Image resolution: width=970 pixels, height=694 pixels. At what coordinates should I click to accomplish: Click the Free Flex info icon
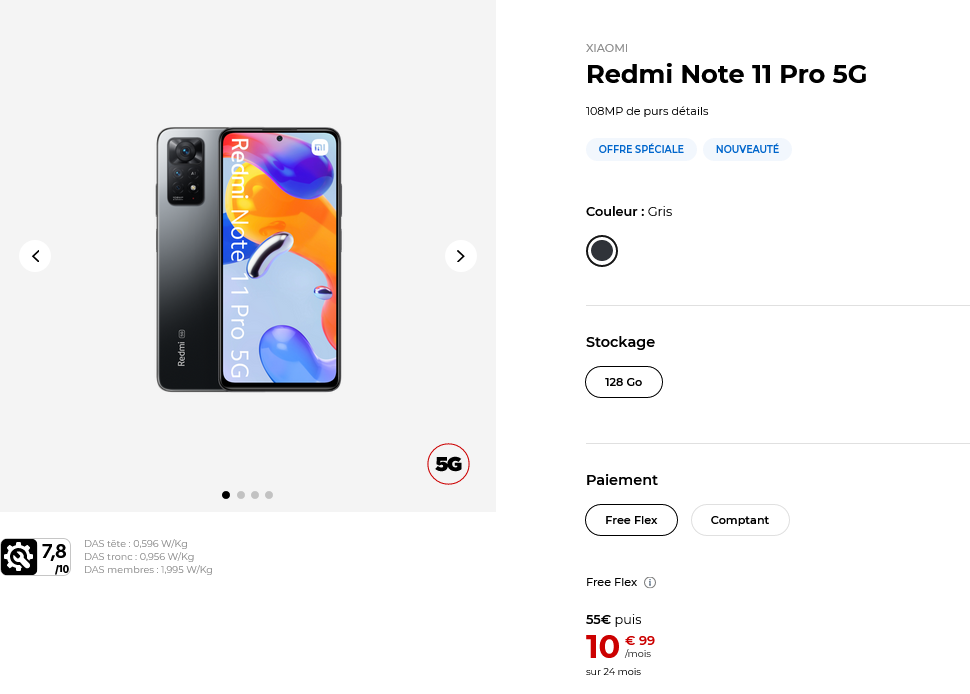click(650, 582)
